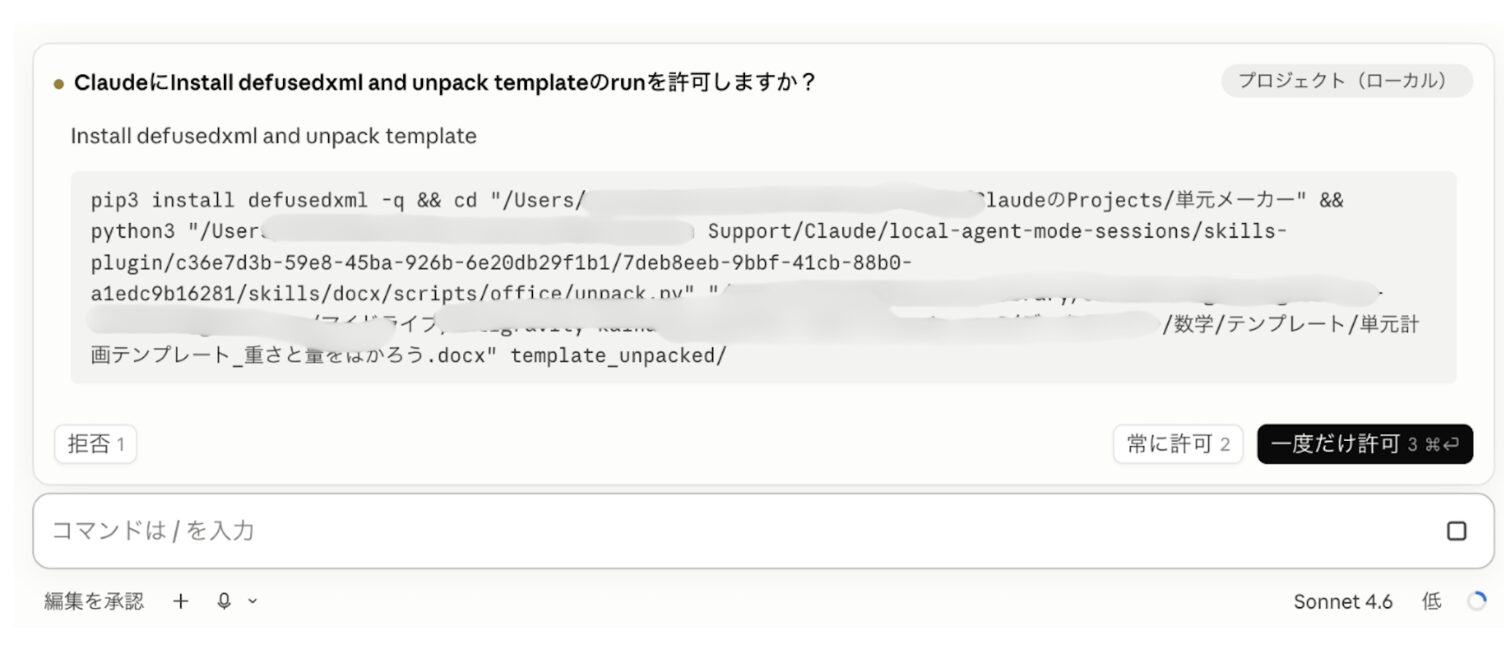Click the permission prompt heading text
Screen dimensions: 1512x652
point(445,82)
